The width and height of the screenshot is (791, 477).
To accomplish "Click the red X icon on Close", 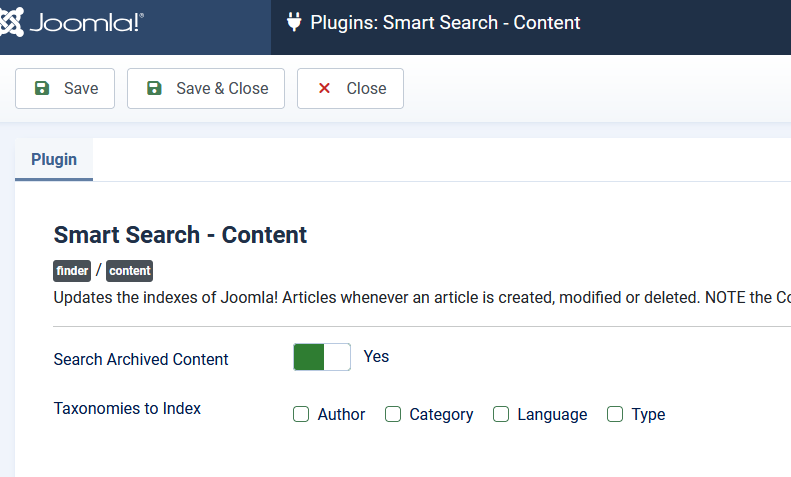I will (324, 88).
